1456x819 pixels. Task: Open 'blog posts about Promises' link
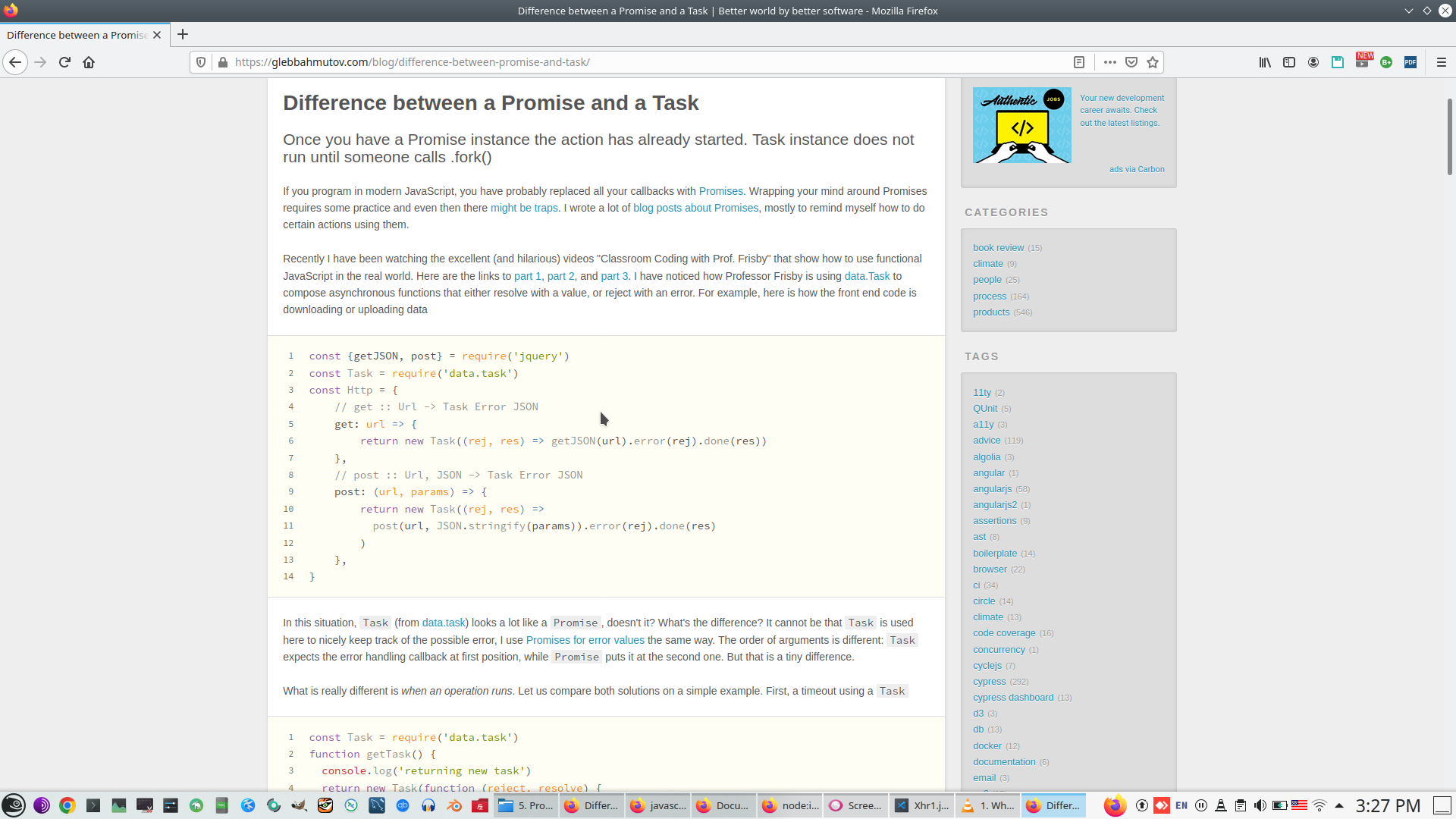[x=695, y=208]
